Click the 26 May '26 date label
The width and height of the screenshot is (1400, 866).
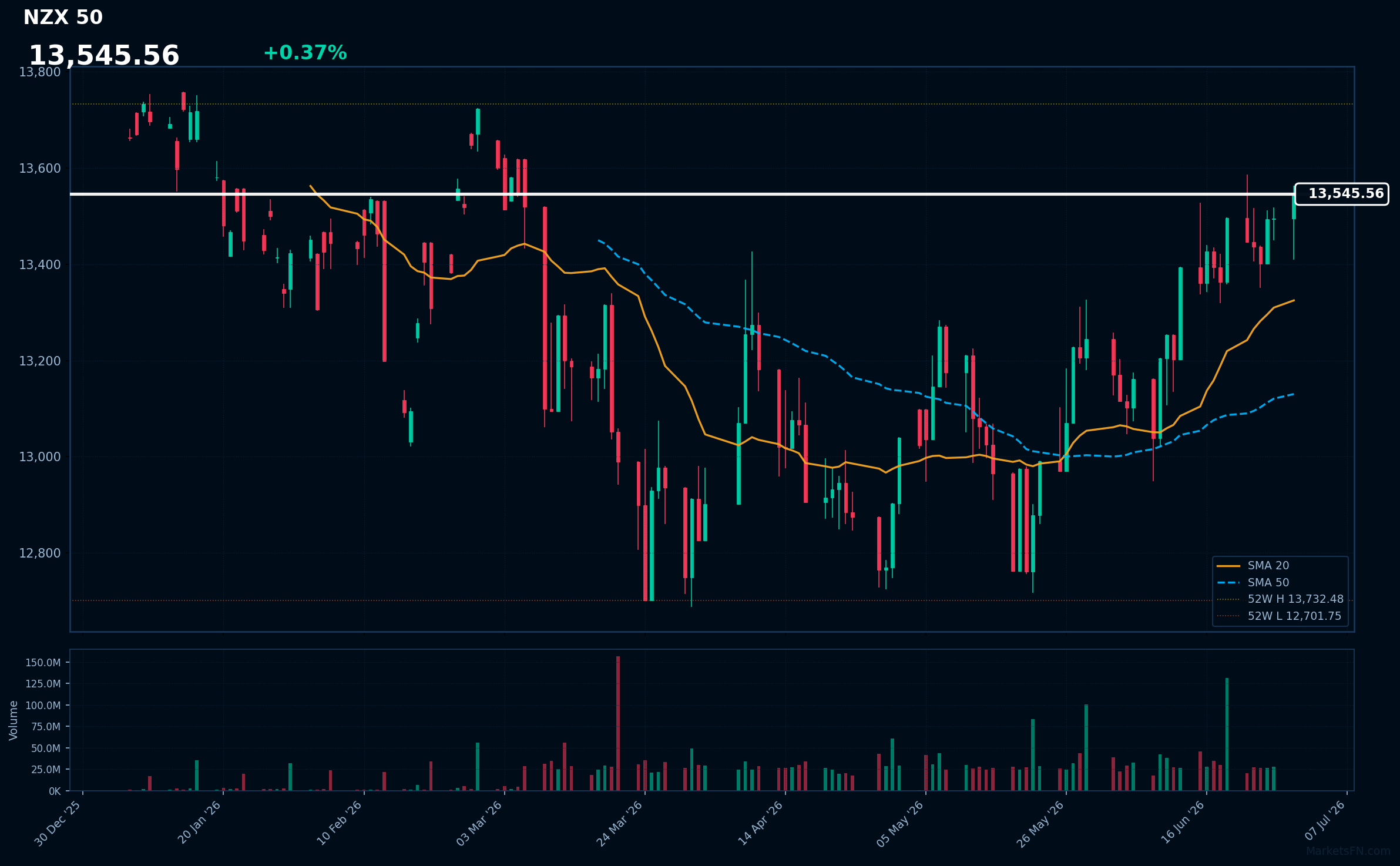(1040, 824)
